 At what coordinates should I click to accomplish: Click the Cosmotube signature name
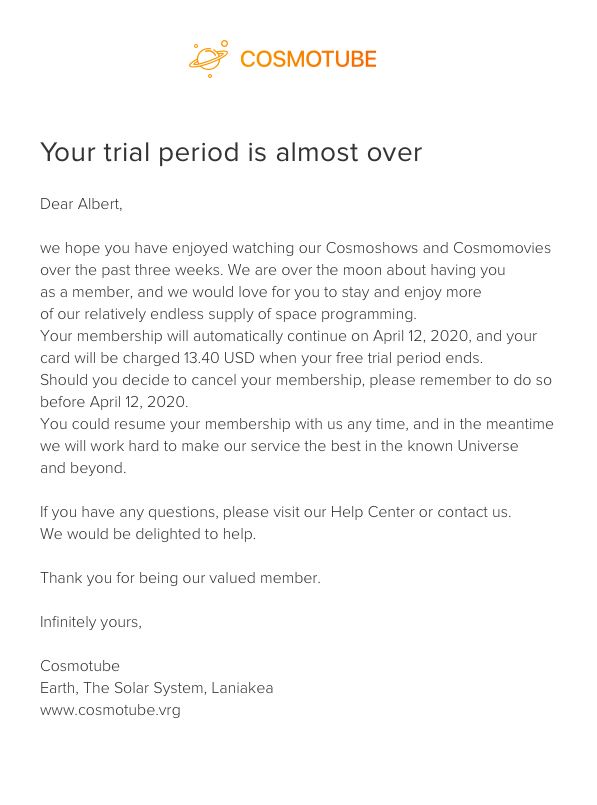click(x=80, y=666)
